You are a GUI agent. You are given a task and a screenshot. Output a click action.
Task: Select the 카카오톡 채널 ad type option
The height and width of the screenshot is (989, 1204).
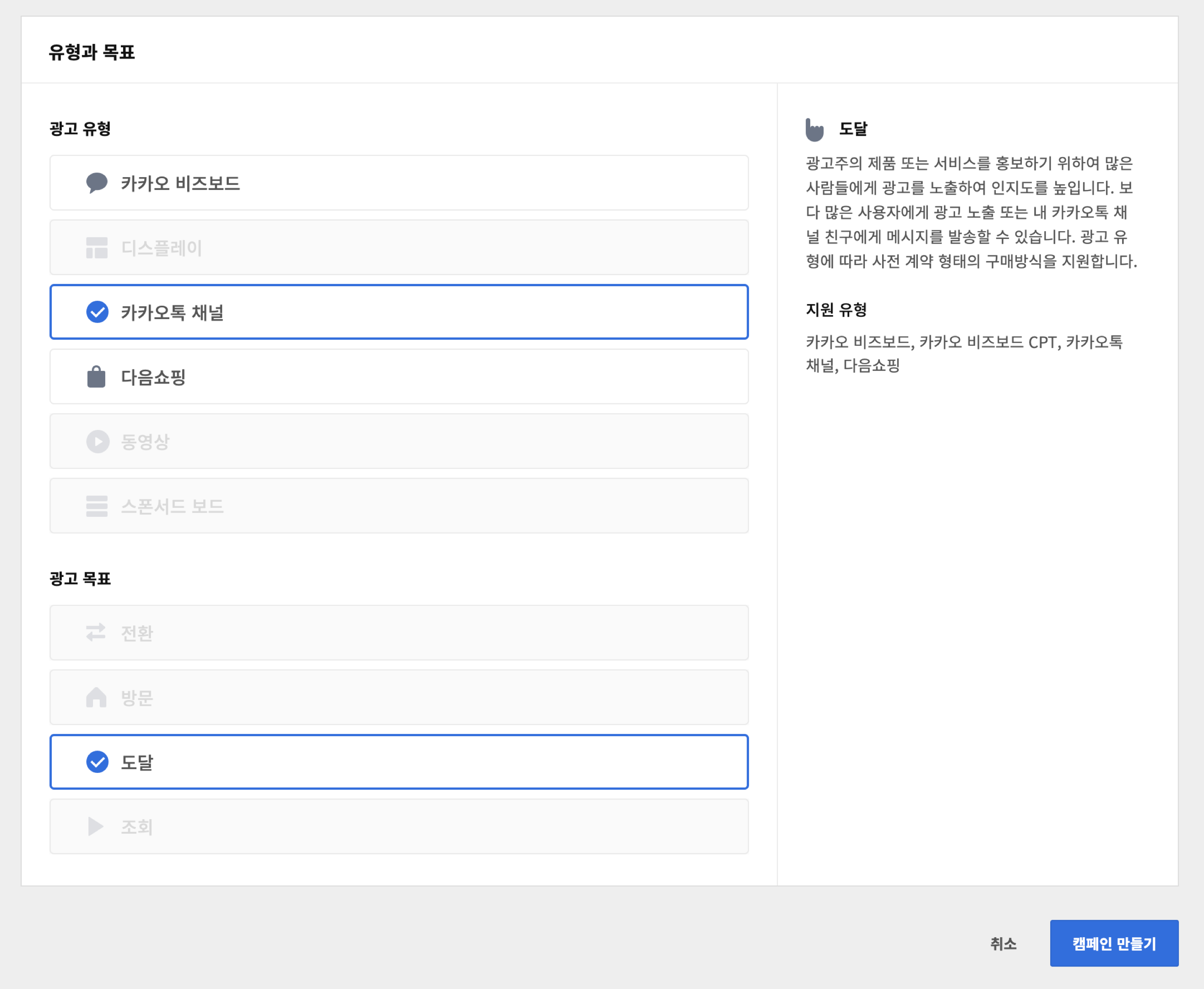tap(399, 312)
